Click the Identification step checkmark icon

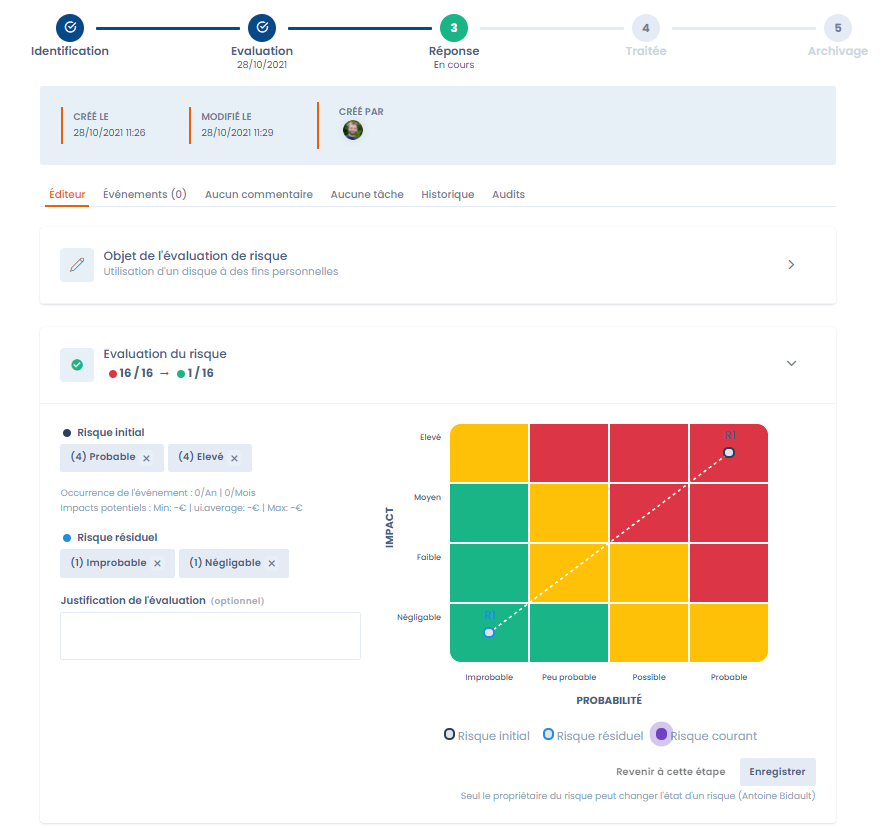click(70, 27)
